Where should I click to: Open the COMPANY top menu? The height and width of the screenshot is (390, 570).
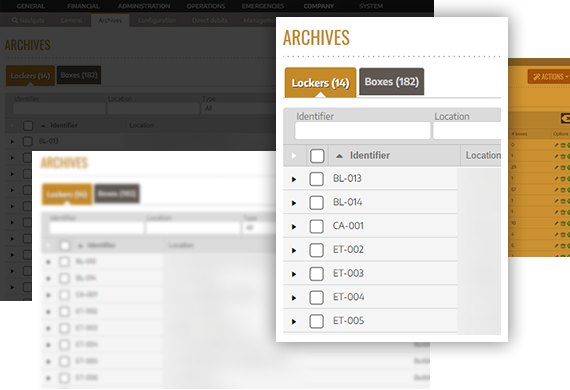click(318, 6)
